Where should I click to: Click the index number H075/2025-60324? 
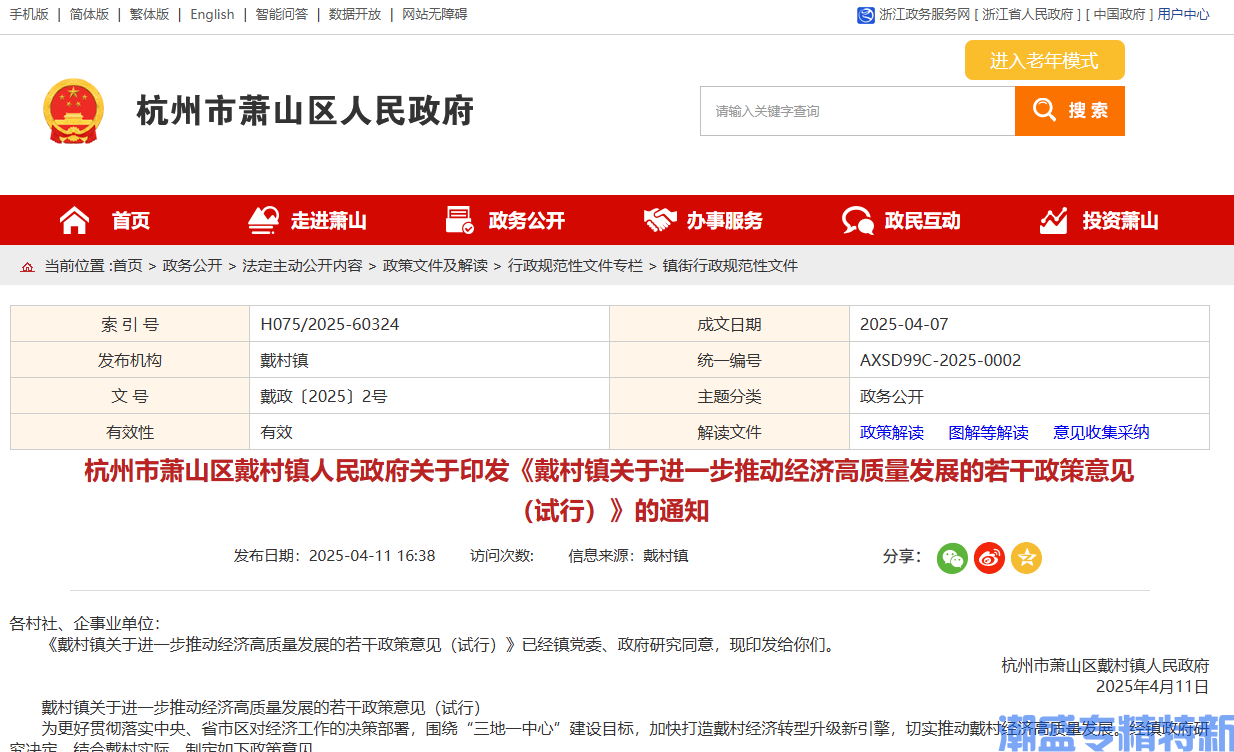coord(330,324)
